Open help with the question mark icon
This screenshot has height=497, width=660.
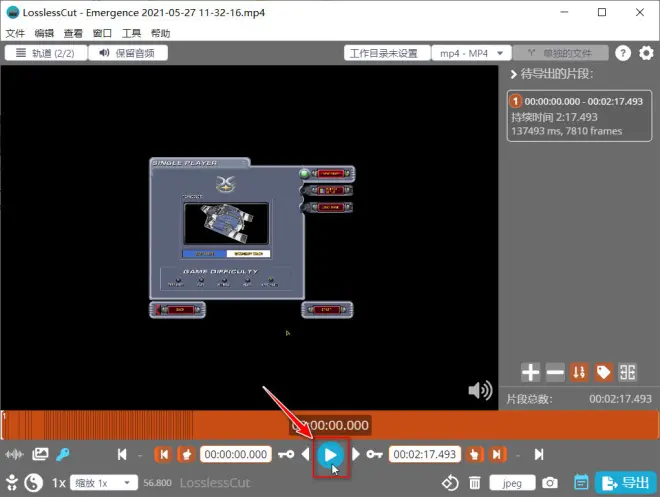(623, 53)
